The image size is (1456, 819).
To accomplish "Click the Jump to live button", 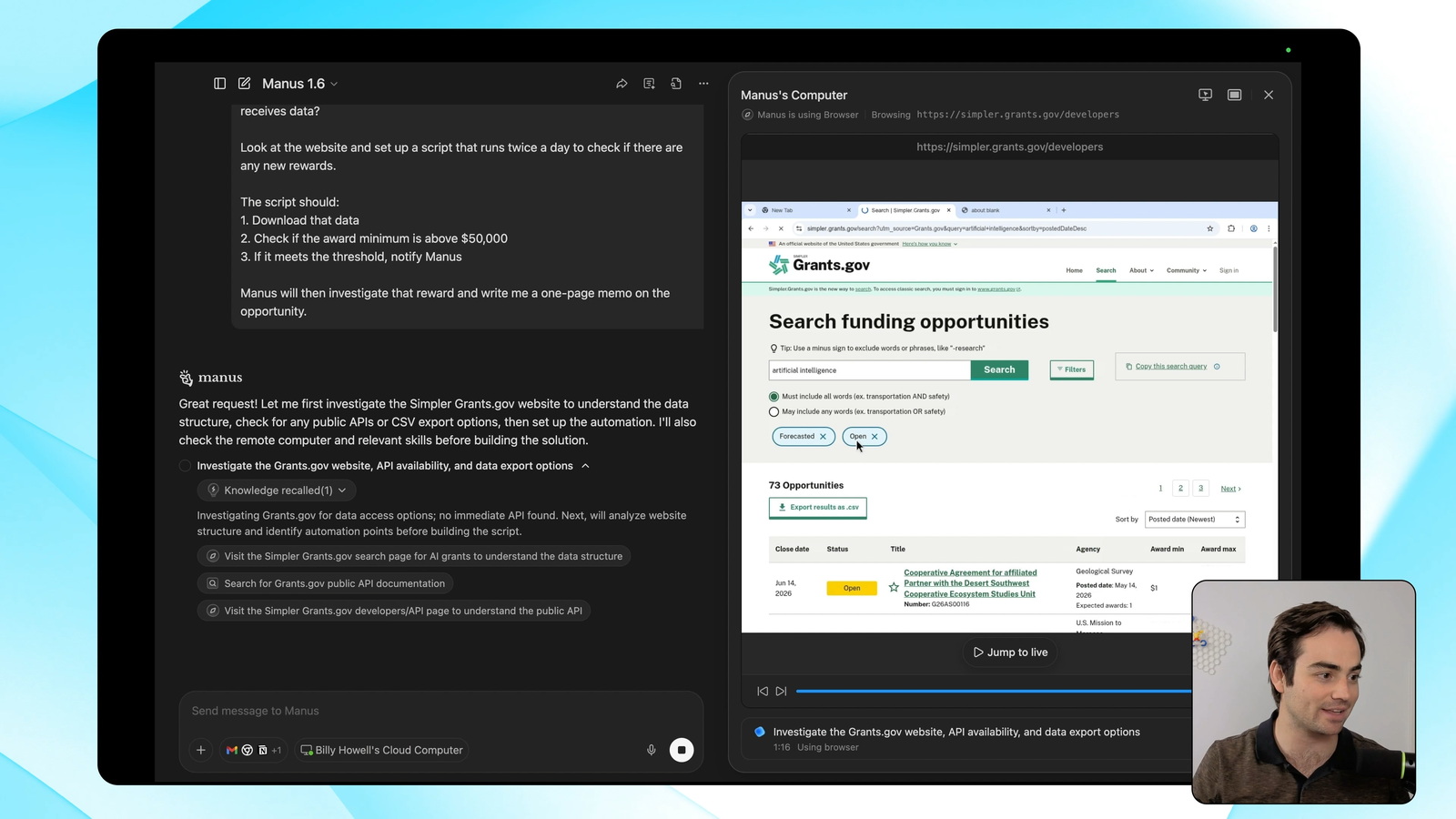I will 1010,652.
